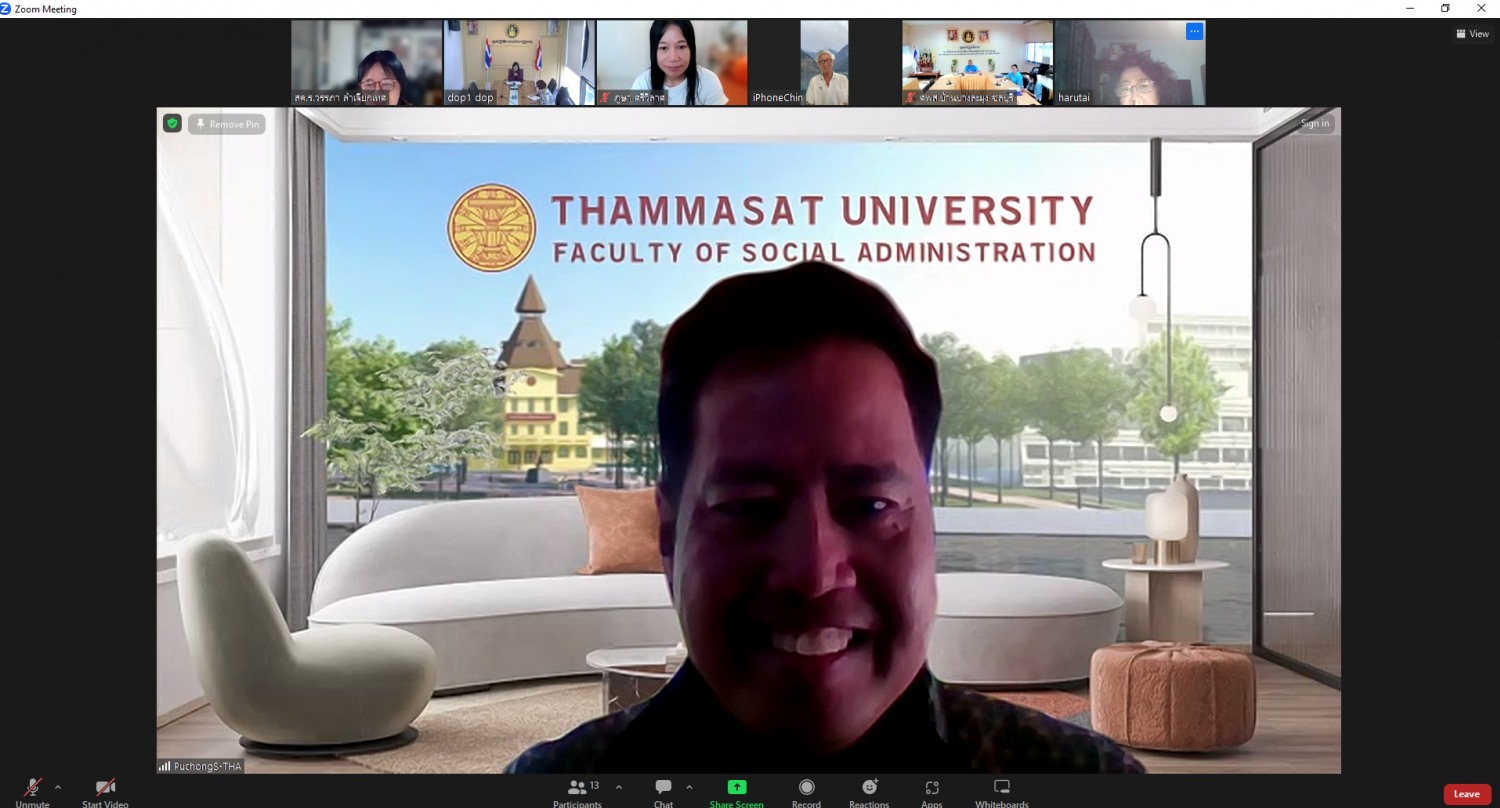
Task: Click the Record button
Action: pos(806,791)
